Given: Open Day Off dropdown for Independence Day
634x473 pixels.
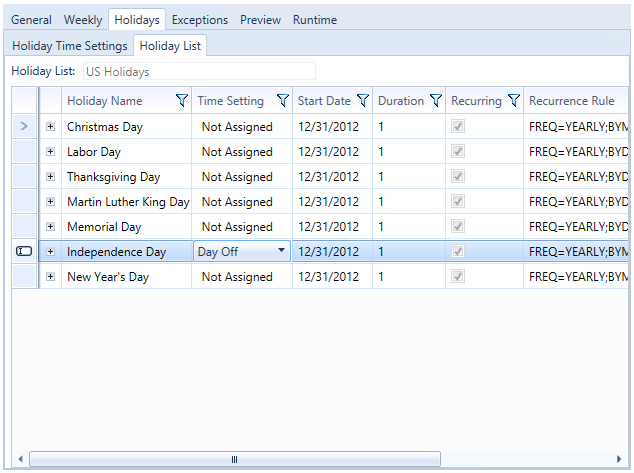Looking at the screenshot, I should click(x=281, y=251).
